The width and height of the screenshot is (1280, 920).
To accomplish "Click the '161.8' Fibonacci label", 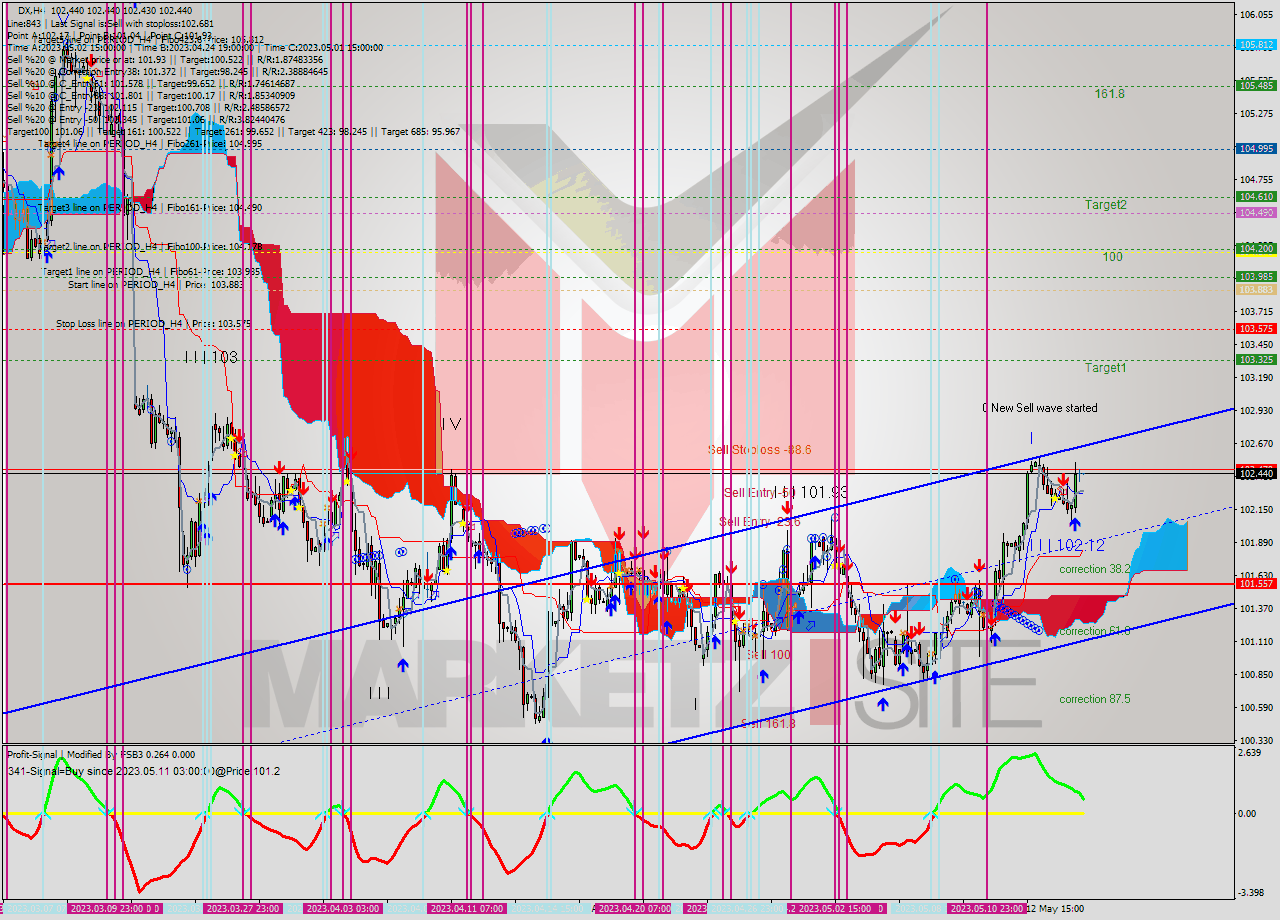I will click(1109, 93).
